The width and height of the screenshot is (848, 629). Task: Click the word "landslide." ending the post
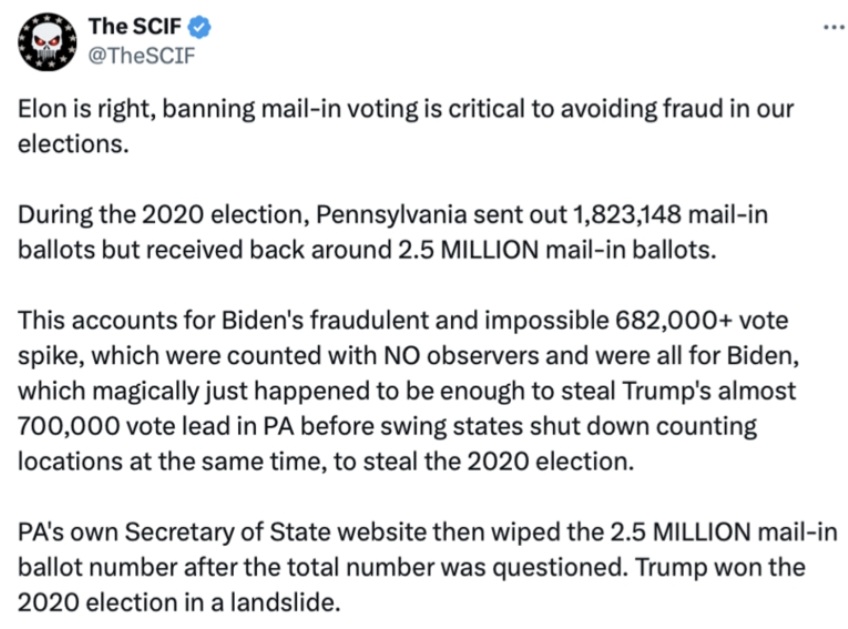click(285, 602)
